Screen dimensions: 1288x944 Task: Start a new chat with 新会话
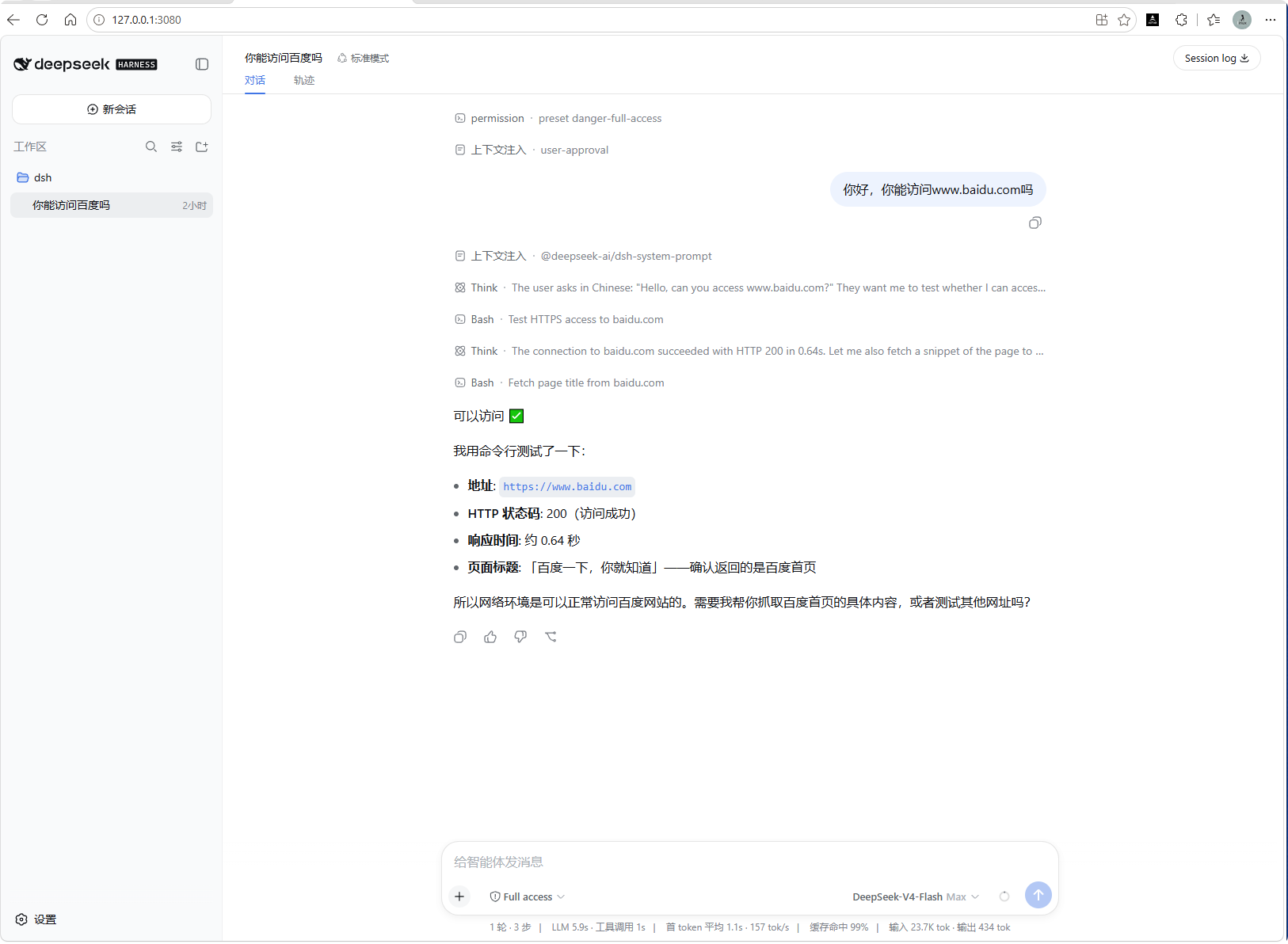(x=112, y=109)
